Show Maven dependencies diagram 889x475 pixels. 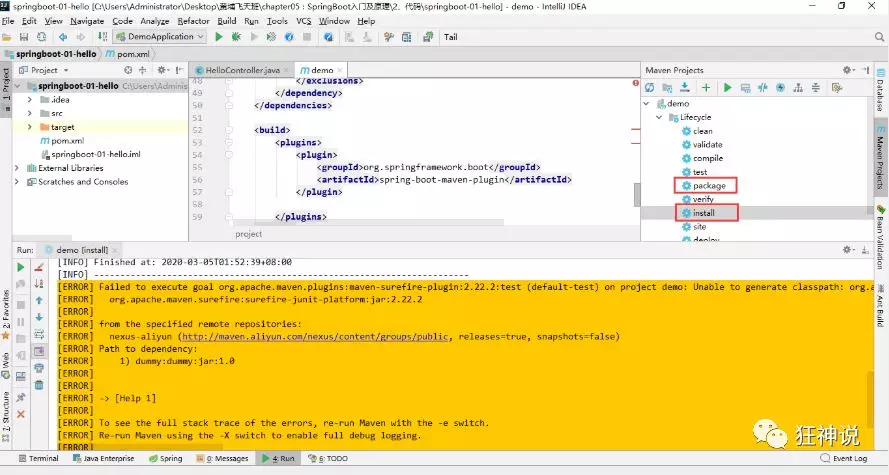coord(798,88)
